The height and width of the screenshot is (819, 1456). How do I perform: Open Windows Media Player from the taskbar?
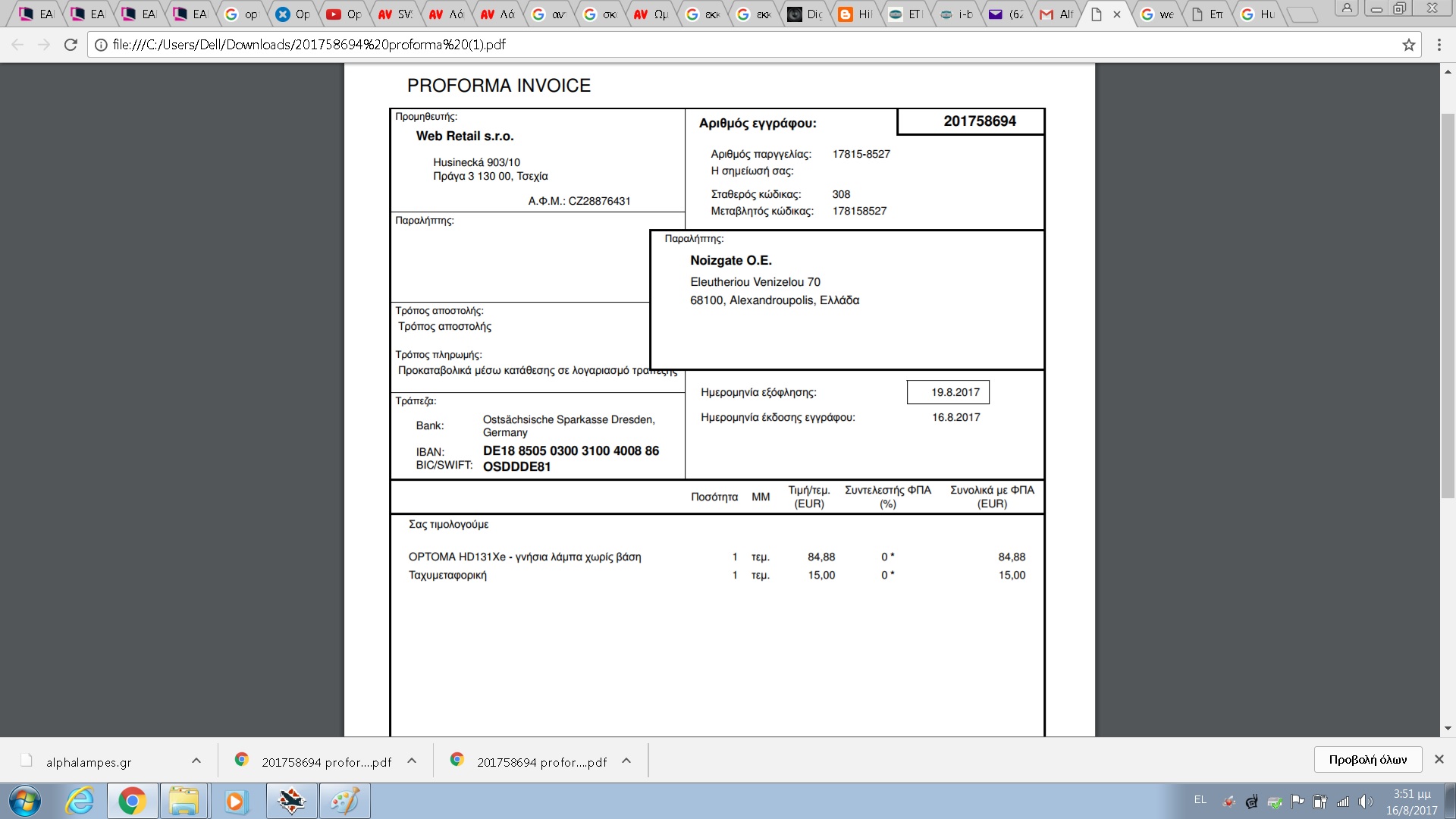click(235, 801)
